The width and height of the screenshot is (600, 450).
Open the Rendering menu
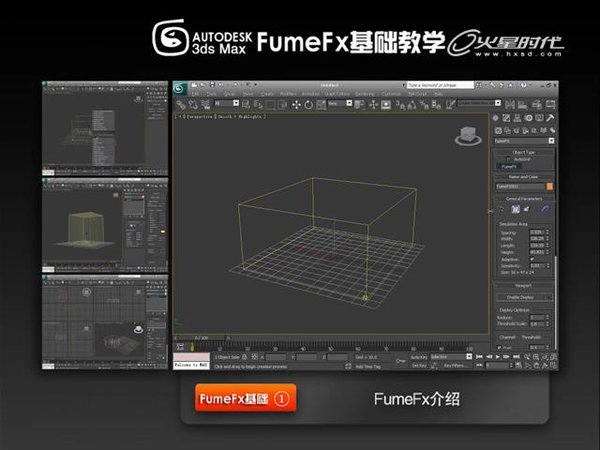coord(364,94)
